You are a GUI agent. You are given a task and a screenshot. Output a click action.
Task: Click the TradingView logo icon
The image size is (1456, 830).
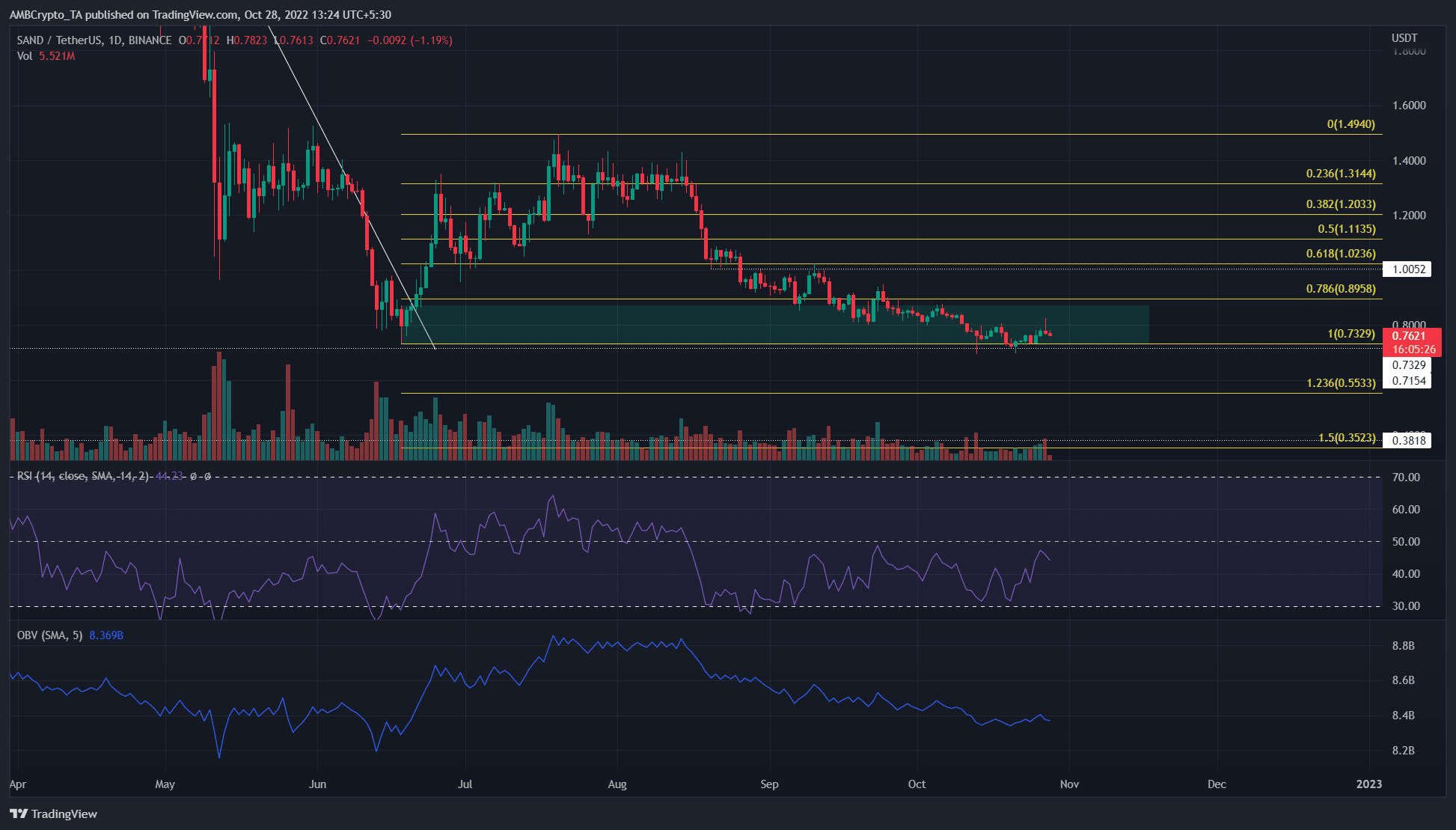pyautogui.click(x=19, y=814)
